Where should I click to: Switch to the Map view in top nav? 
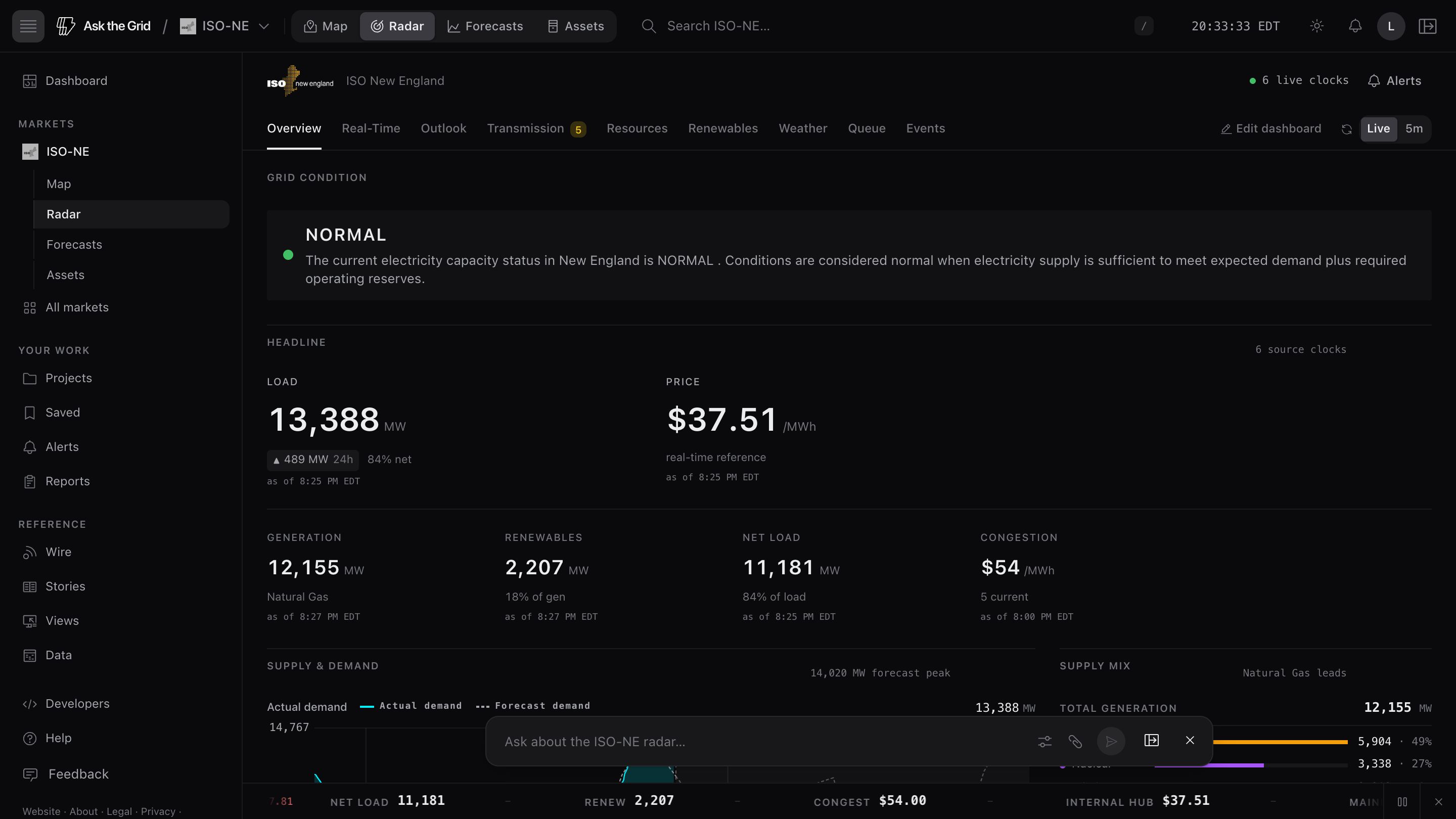(x=326, y=26)
